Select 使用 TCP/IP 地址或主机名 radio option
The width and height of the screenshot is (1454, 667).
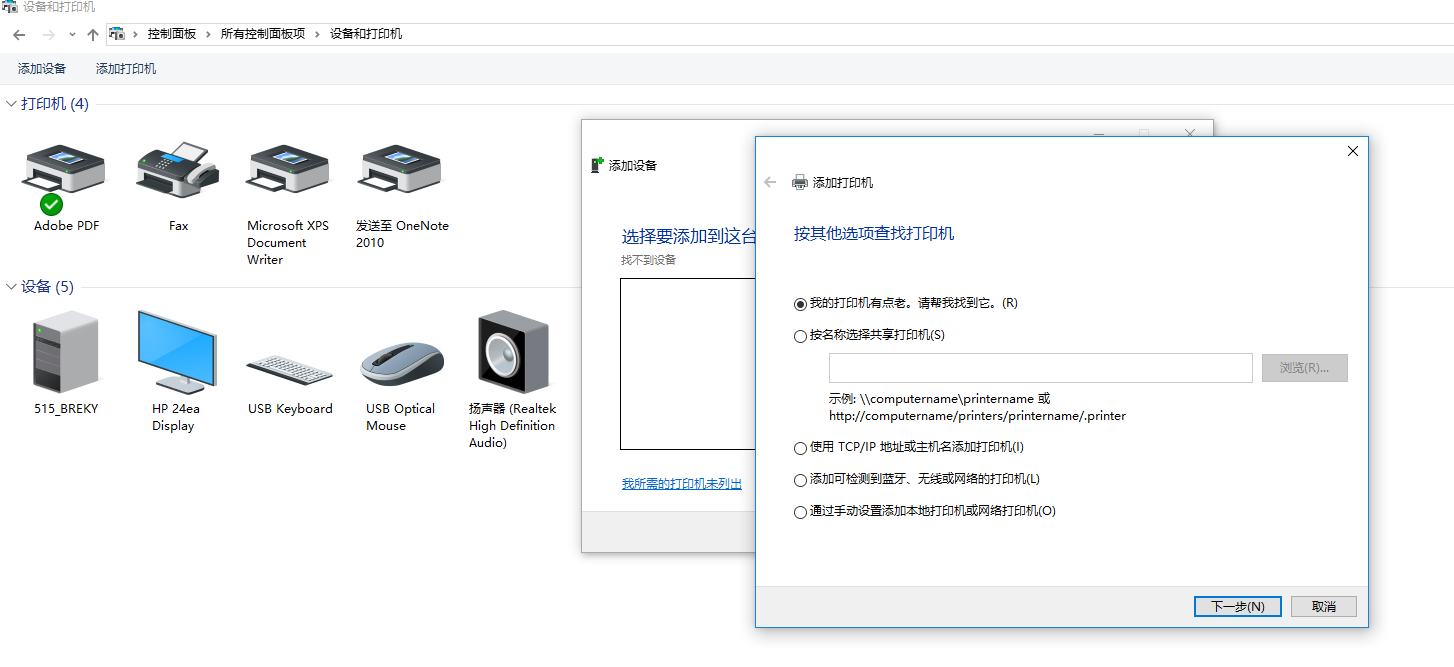click(800, 448)
